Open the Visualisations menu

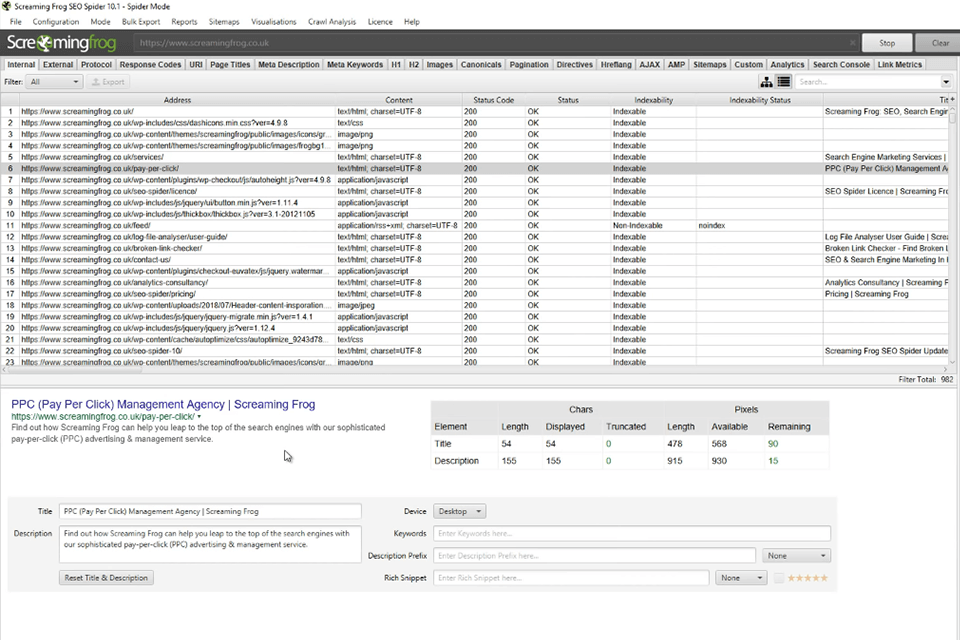274,21
